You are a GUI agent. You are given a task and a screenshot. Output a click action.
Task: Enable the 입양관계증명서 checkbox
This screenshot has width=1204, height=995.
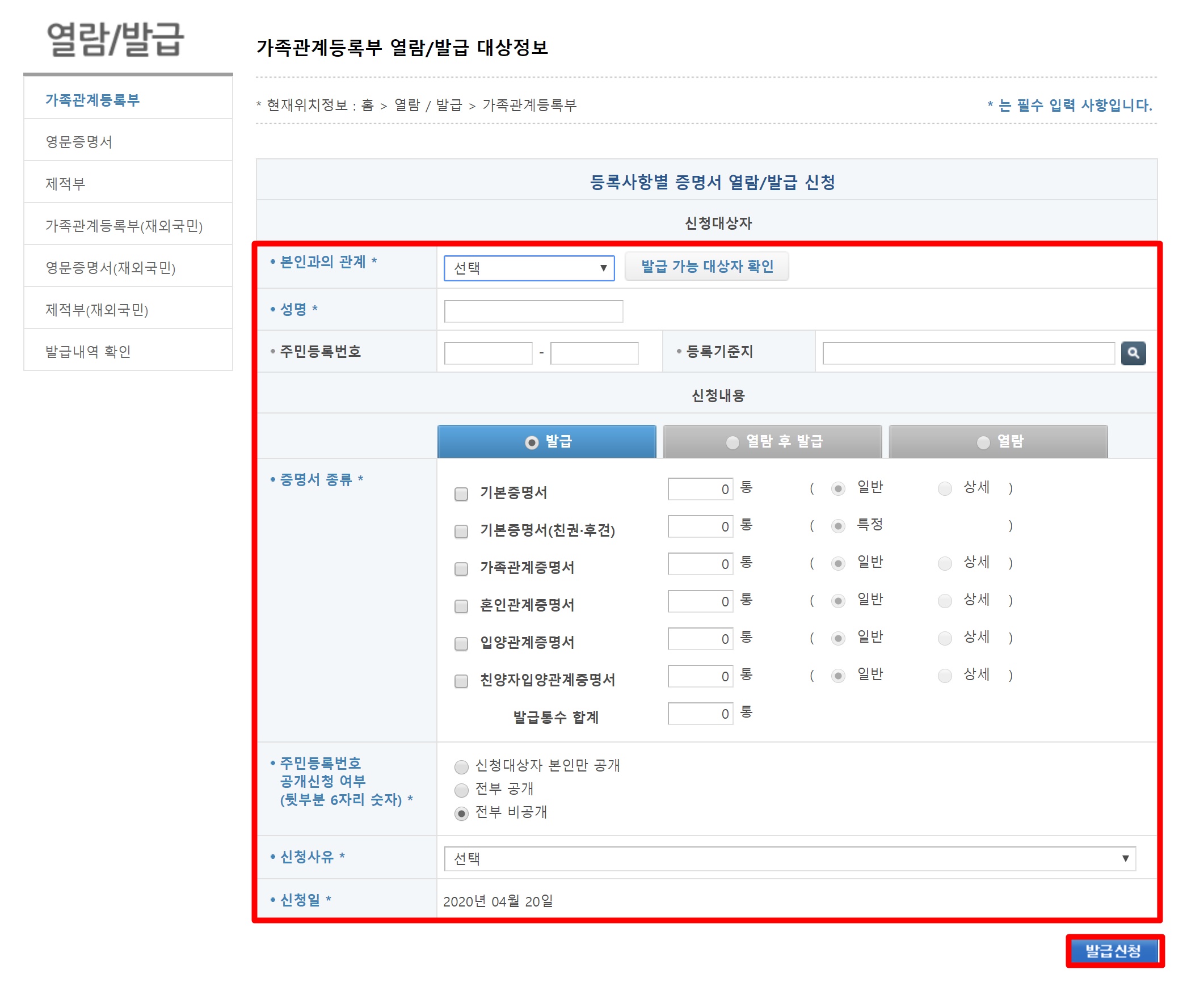click(461, 643)
